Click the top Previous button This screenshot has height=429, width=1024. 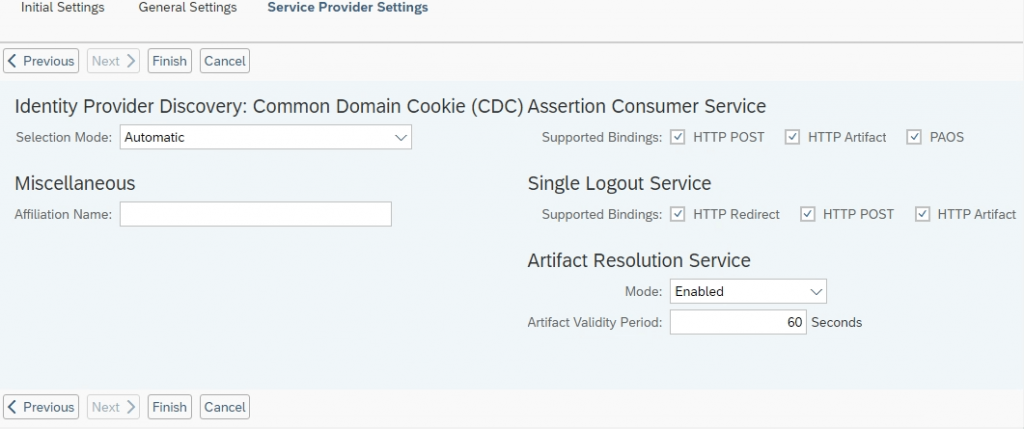[41, 61]
